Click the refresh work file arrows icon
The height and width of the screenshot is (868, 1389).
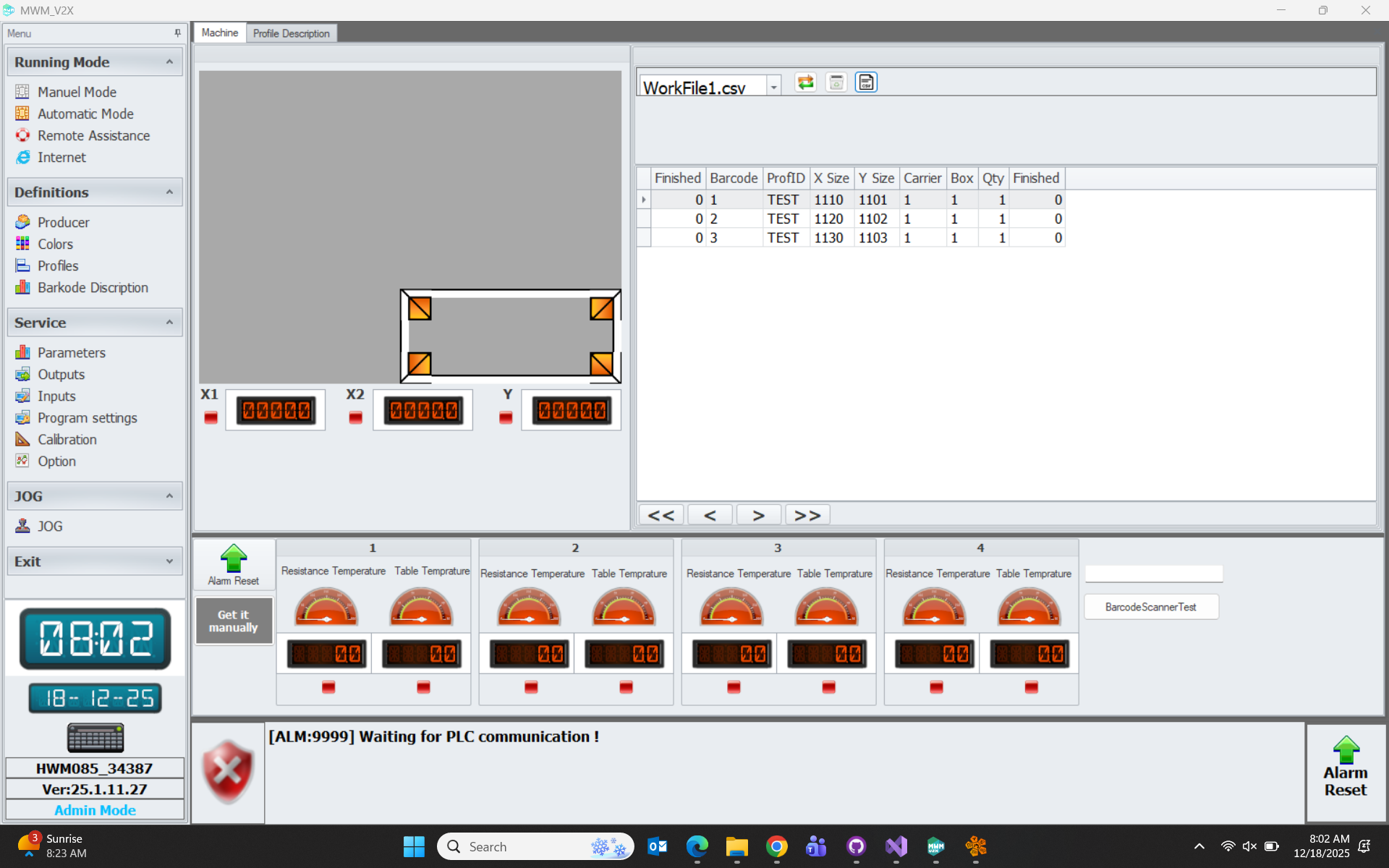[805, 82]
